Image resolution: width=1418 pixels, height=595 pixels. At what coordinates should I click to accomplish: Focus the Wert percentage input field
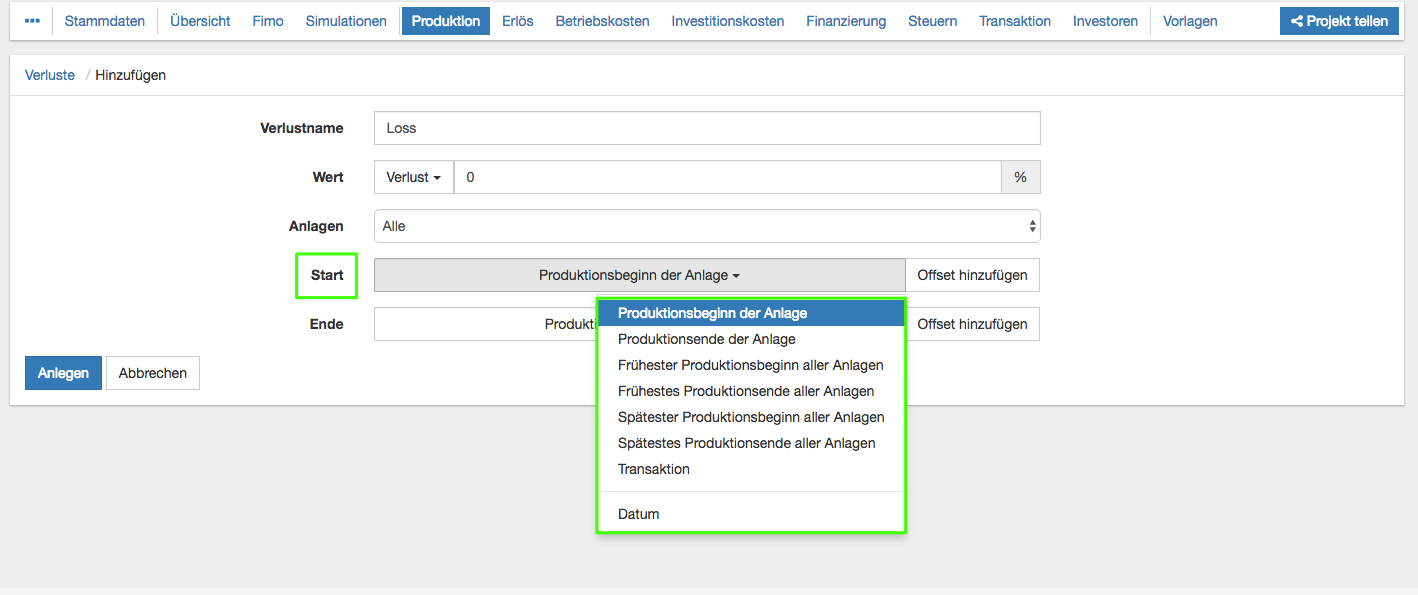pyautogui.click(x=726, y=177)
